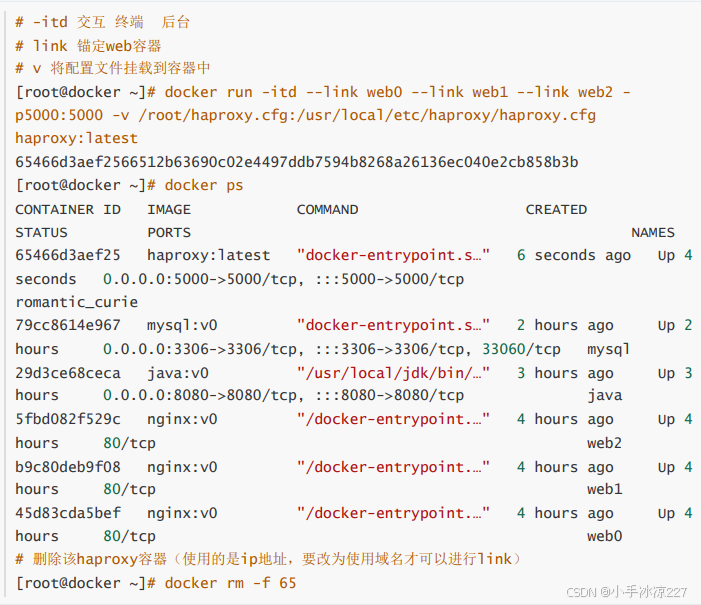Click the "IMAGE" column header

(169, 209)
